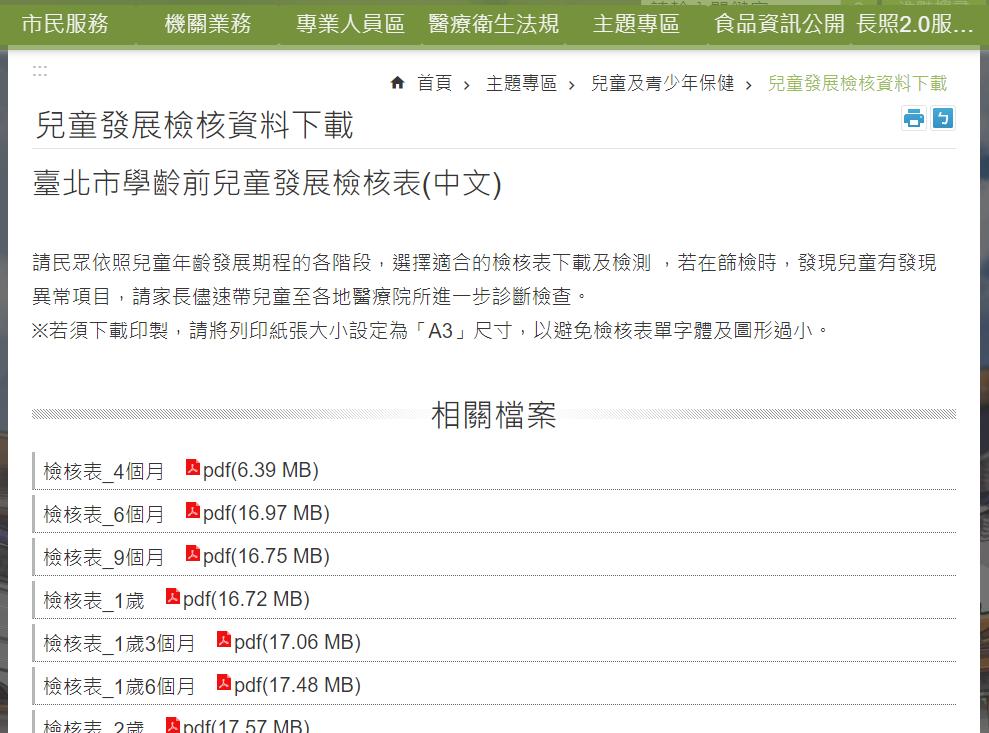This screenshot has width=989, height=733.
Task: Open the 食品資訊公開 menu
Action: [779, 24]
